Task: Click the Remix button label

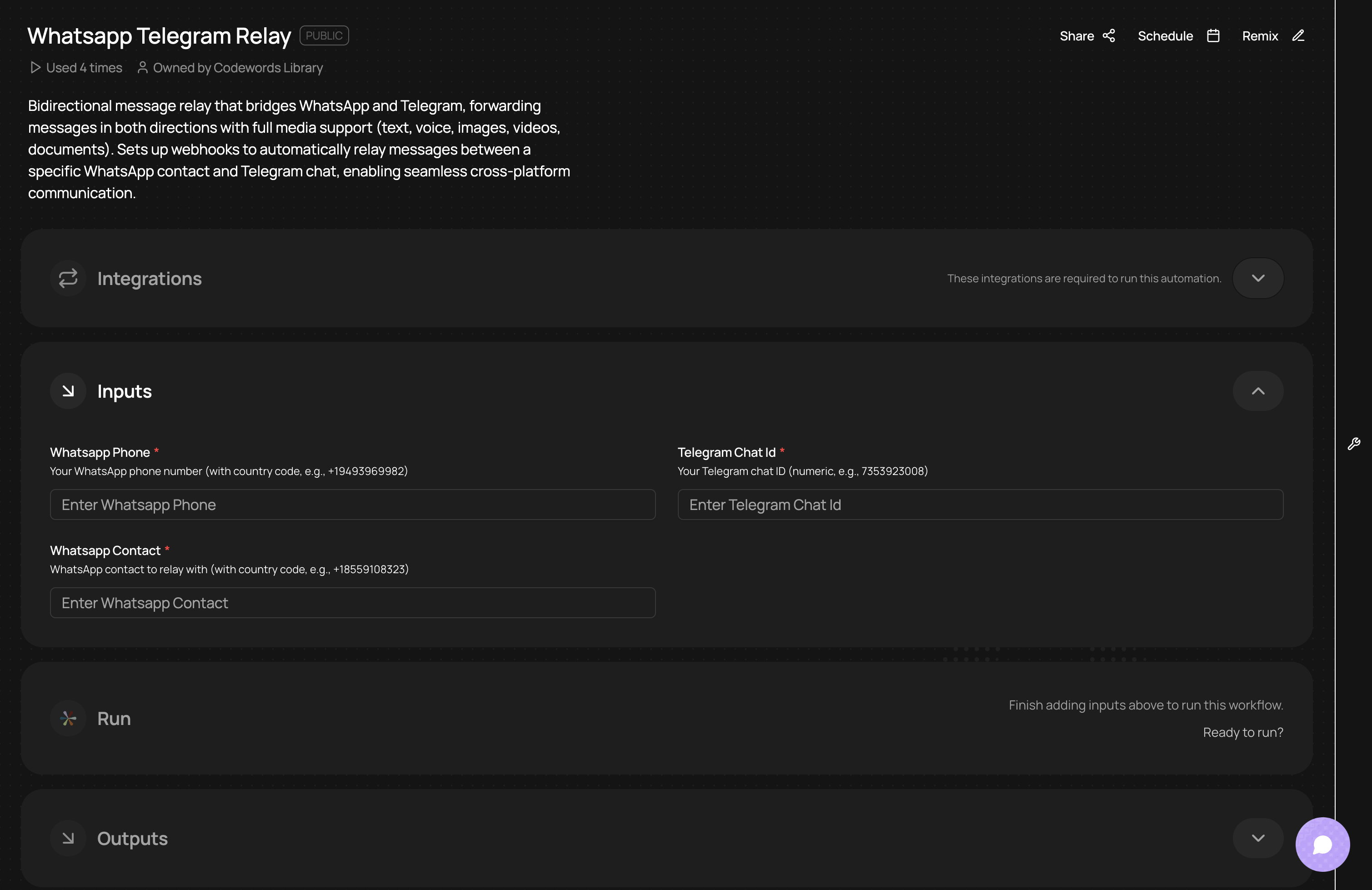Action: [x=1260, y=36]
